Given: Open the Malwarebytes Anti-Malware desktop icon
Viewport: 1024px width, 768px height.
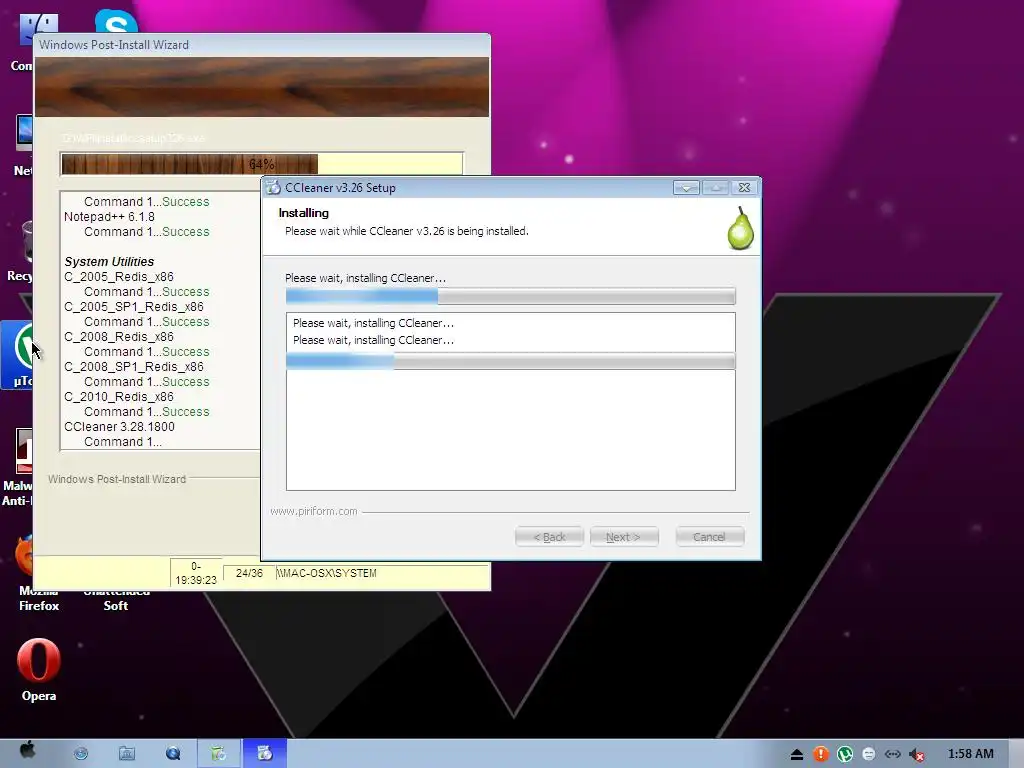Looking at the screenshot, I should [20, 467].
